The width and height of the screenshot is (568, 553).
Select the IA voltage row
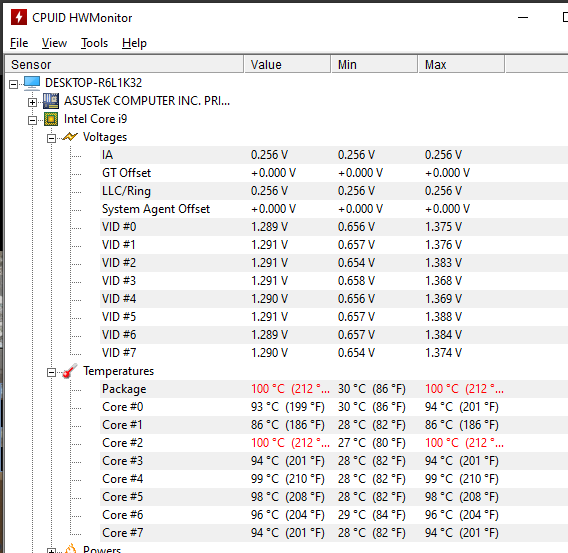click(333, 155)
